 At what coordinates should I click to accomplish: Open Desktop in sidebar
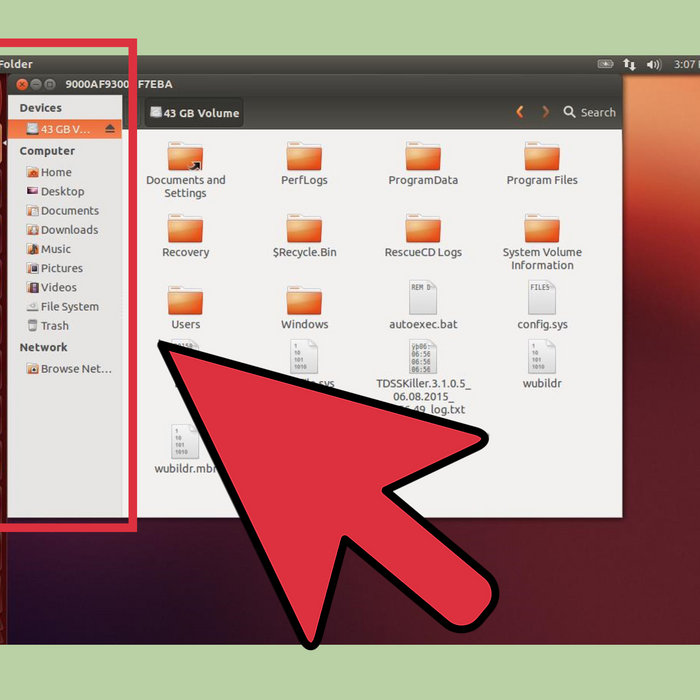click(55, 192)
